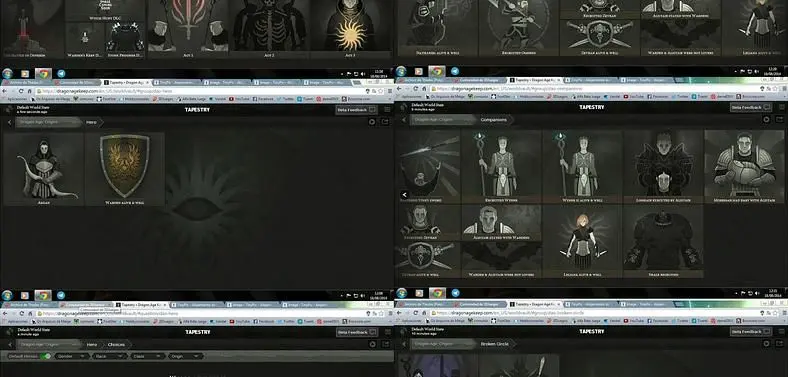Click Chrome home icon in Hero page browser
Viewport: 788px width, 377px height.
[29, 91]
